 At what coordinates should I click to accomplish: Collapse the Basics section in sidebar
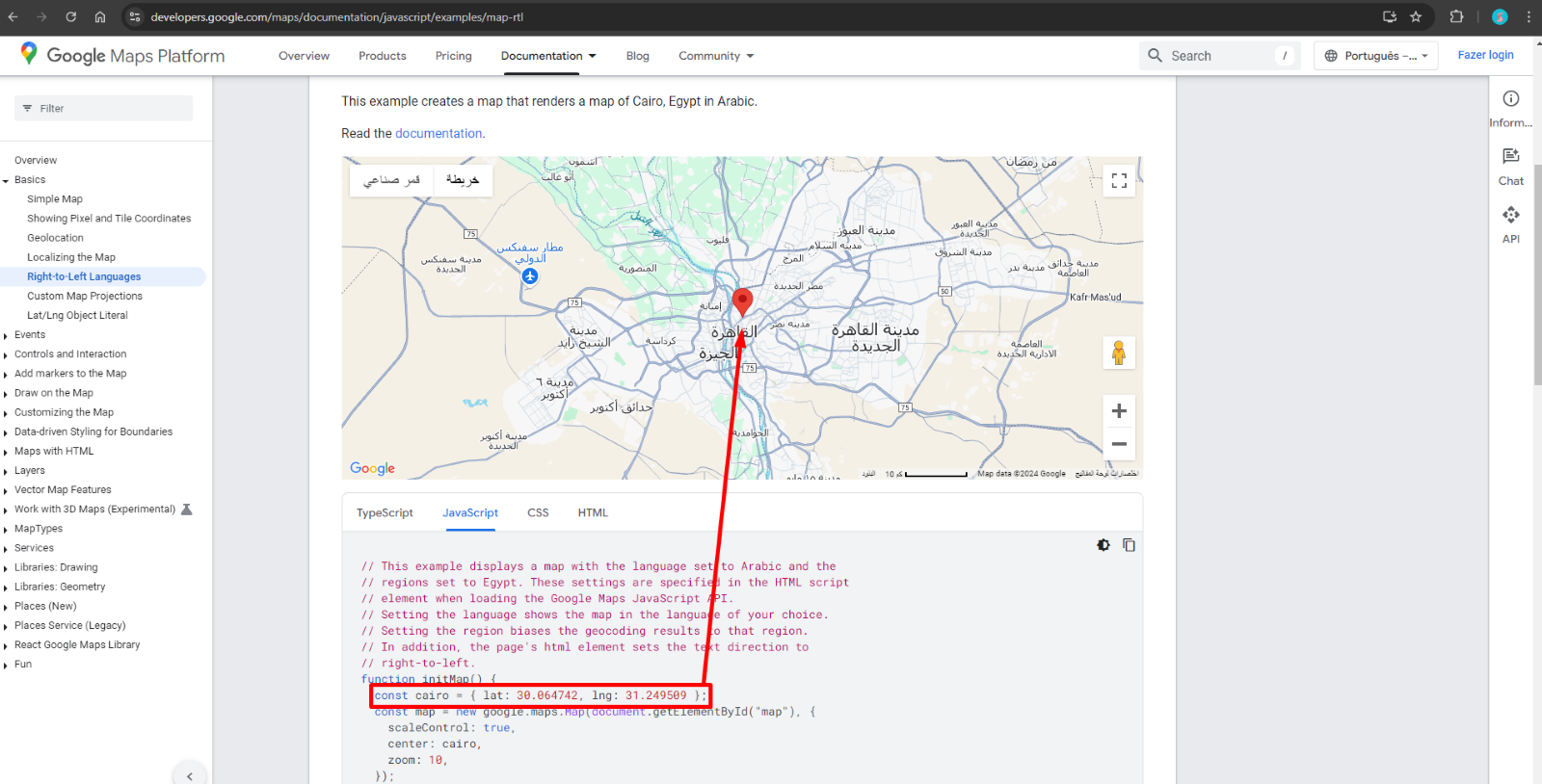click(6, 180)
